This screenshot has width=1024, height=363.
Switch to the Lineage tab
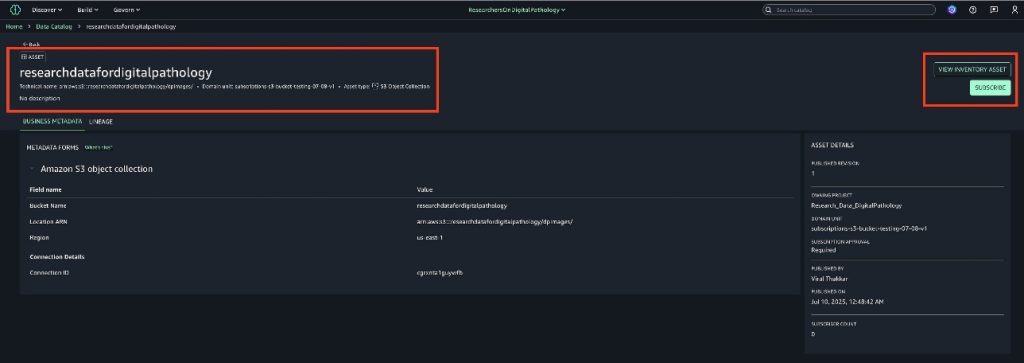pyautogui.click(x=101, y=121)
